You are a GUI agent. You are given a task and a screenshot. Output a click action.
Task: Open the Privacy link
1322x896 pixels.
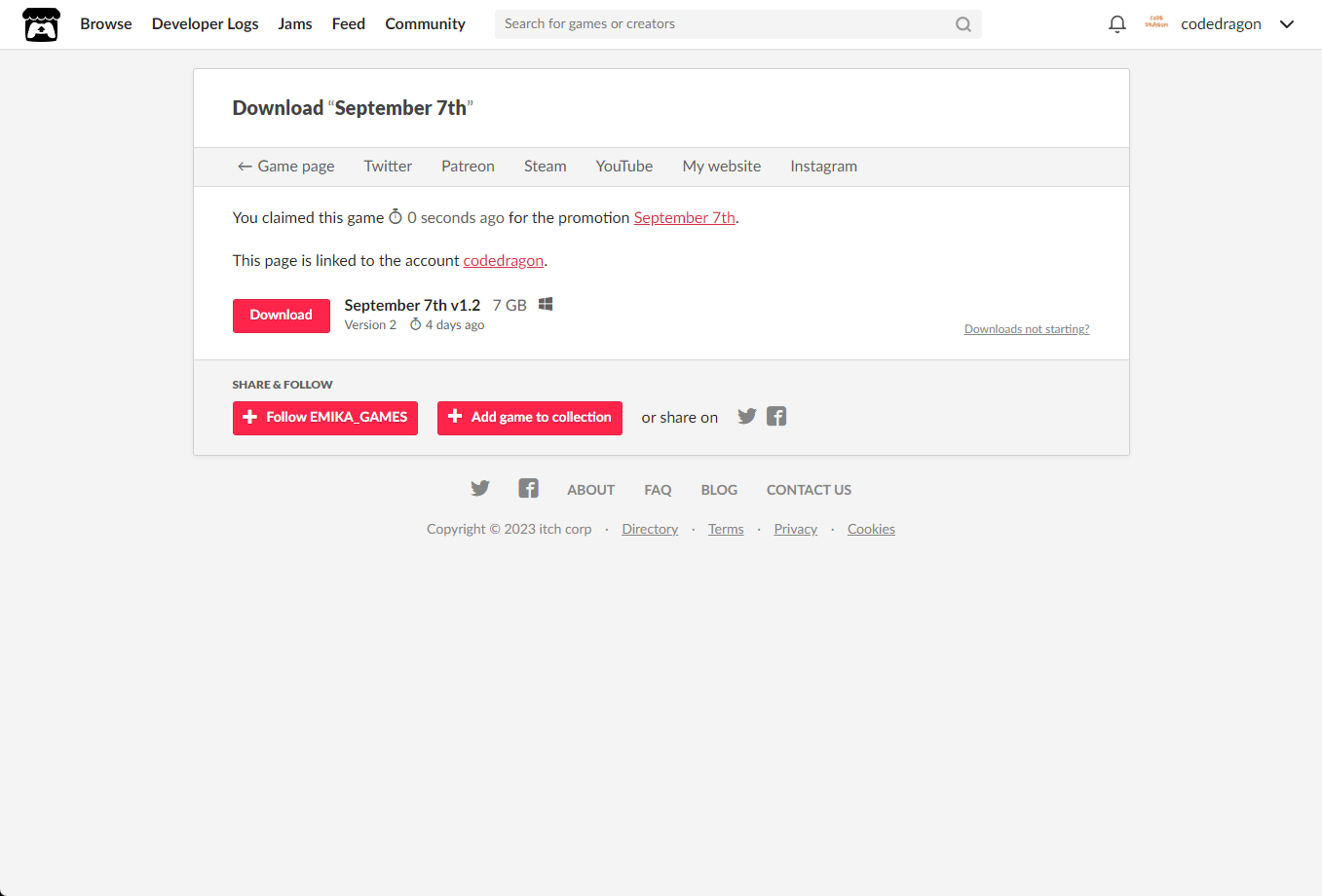[x=796, y=530]
